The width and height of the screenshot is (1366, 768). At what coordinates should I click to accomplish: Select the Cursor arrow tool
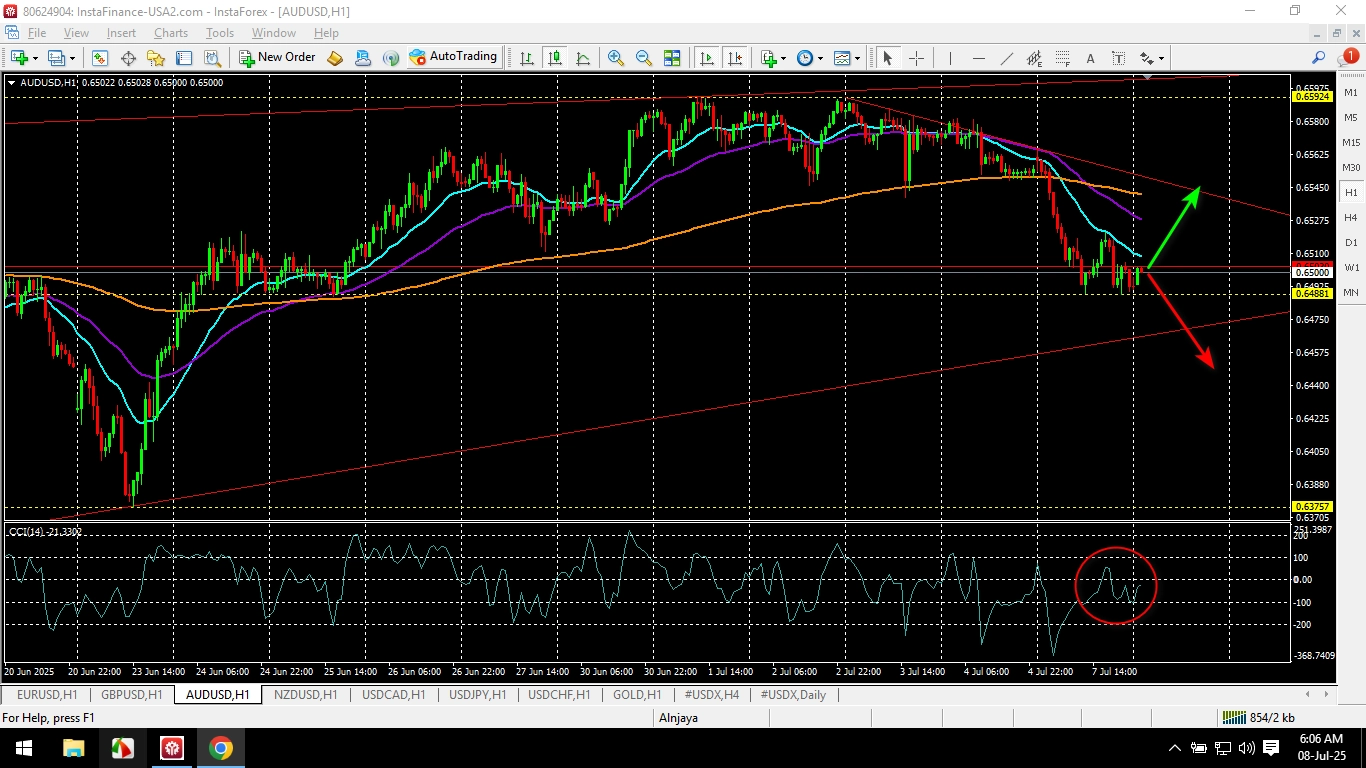(887, 58)
